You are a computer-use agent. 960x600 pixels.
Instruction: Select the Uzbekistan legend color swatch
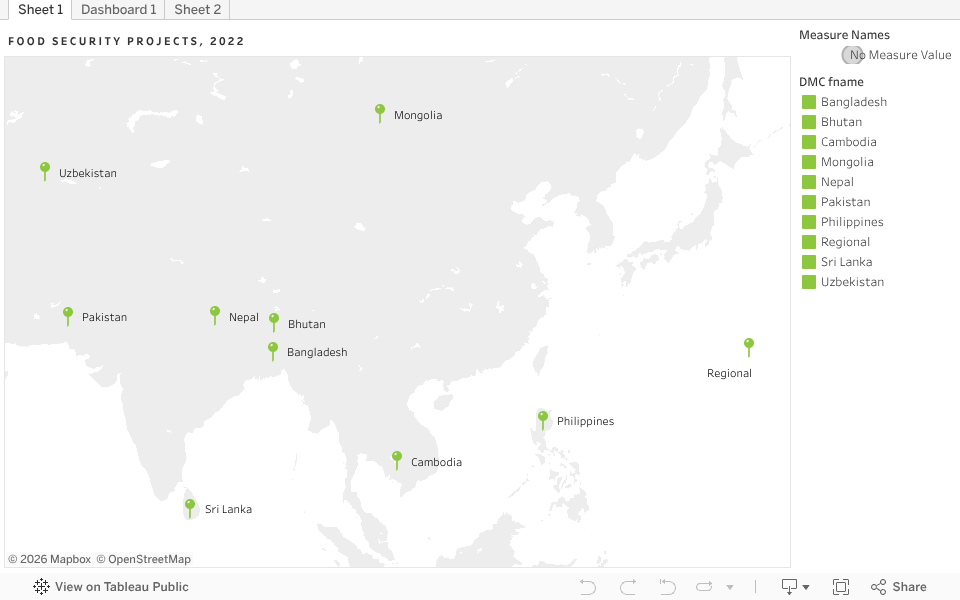click(x=809, y=282)
